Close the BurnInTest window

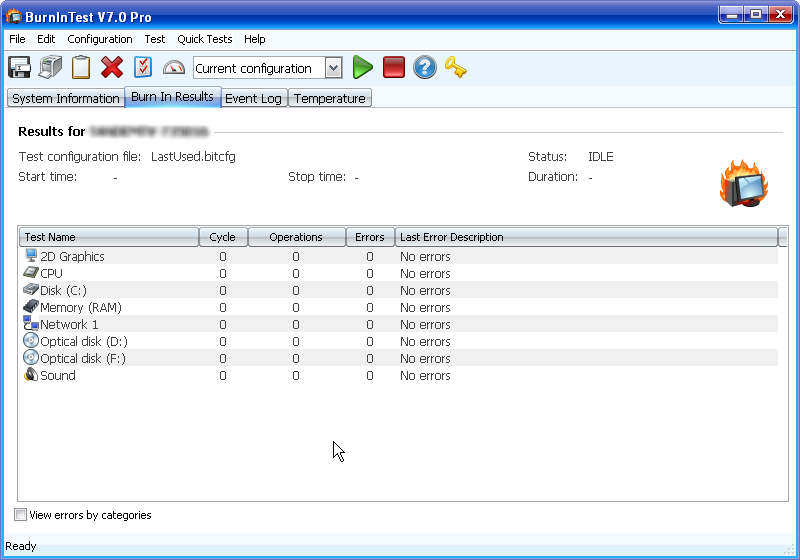pyautogui.click(x=781, y=15)
